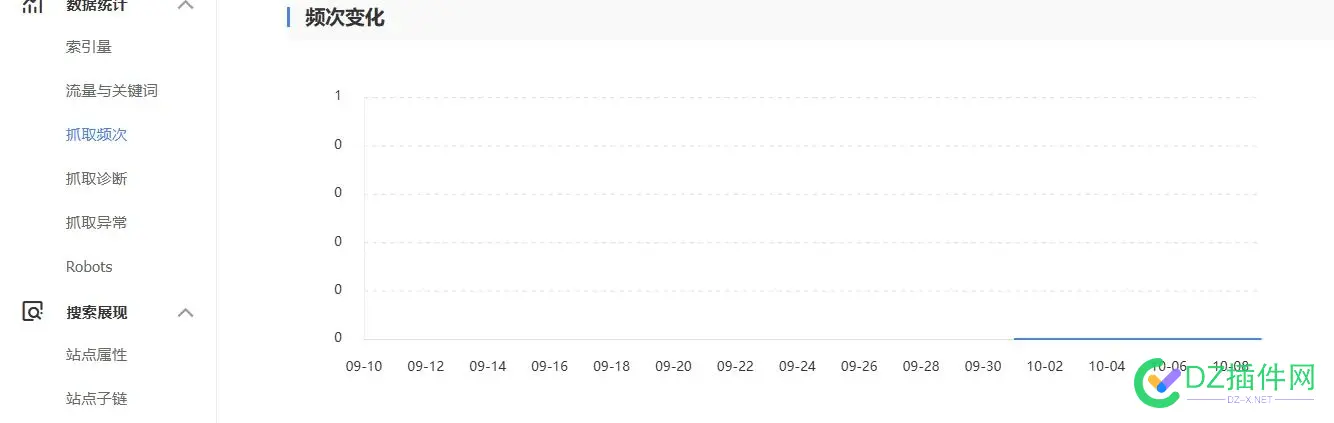Viewport: 1334px width, 423px height.
Task: Open the 索引量 page
Action: 89,46
